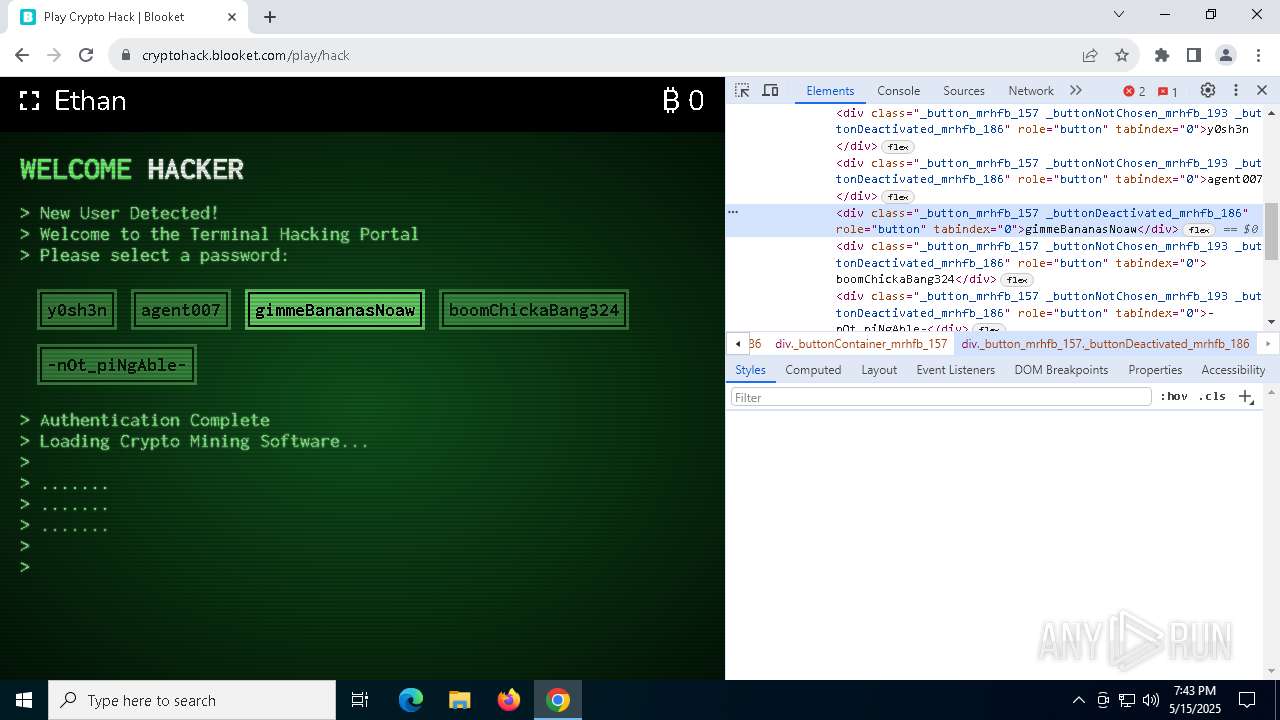Choose the -nOt_piNgAble- password button
1280x720 pixels.
[x=117, y=365]
